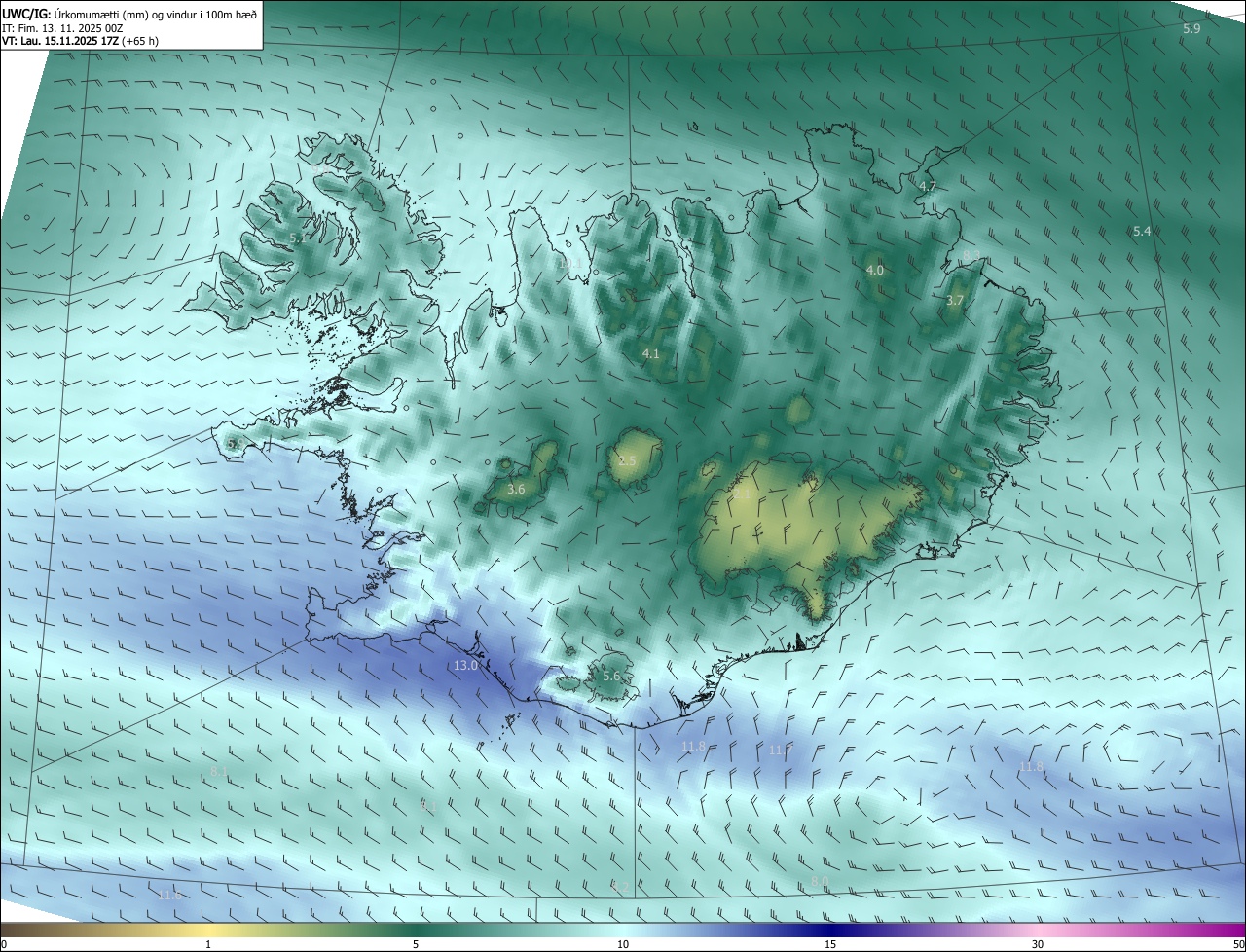This screenshot has height=952, width=1246.
Task: Click the color scale tick label 0
Action: [4, 944]
